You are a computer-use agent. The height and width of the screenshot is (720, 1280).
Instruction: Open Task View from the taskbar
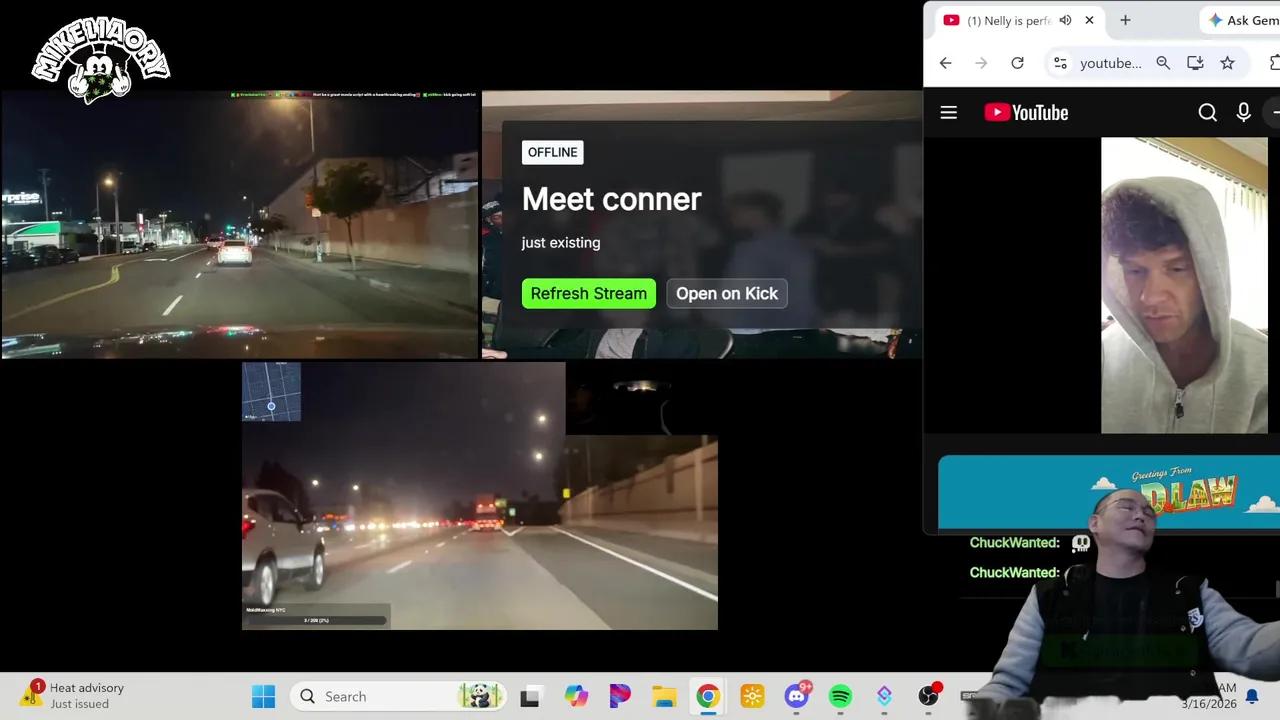(530, 696)
